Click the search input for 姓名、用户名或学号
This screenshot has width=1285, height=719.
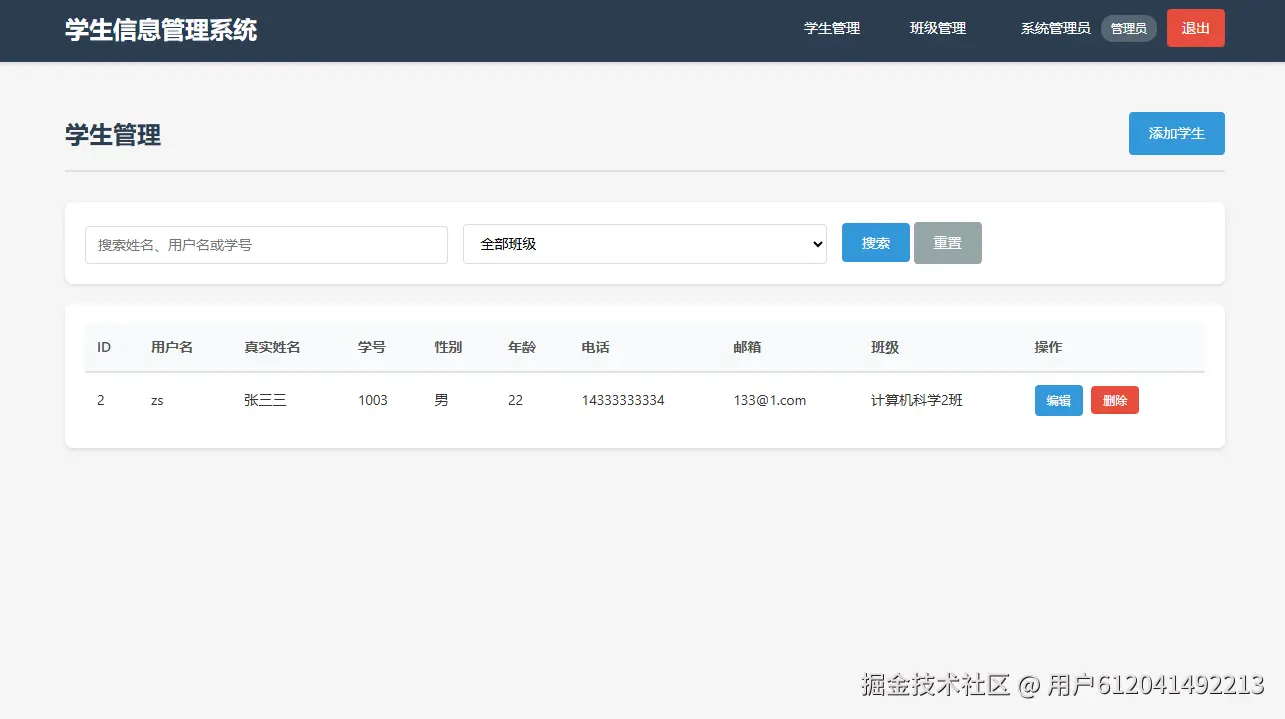[265, 244]
